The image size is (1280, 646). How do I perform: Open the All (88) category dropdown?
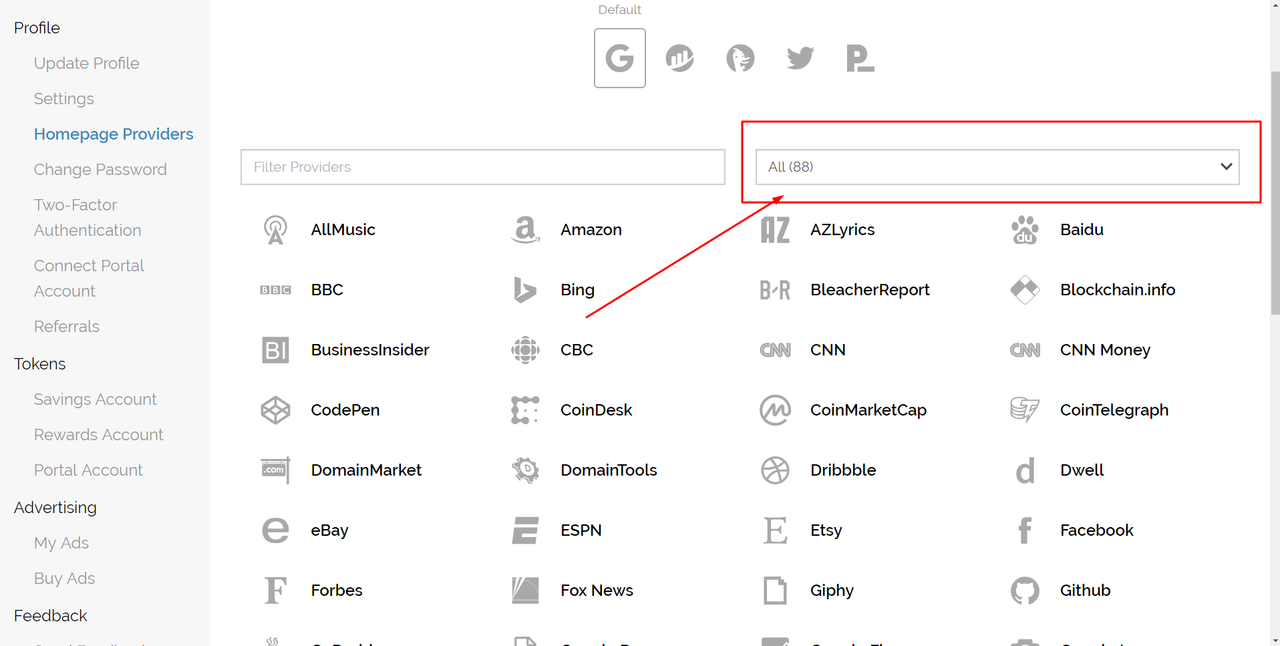[x=997, y=167]
